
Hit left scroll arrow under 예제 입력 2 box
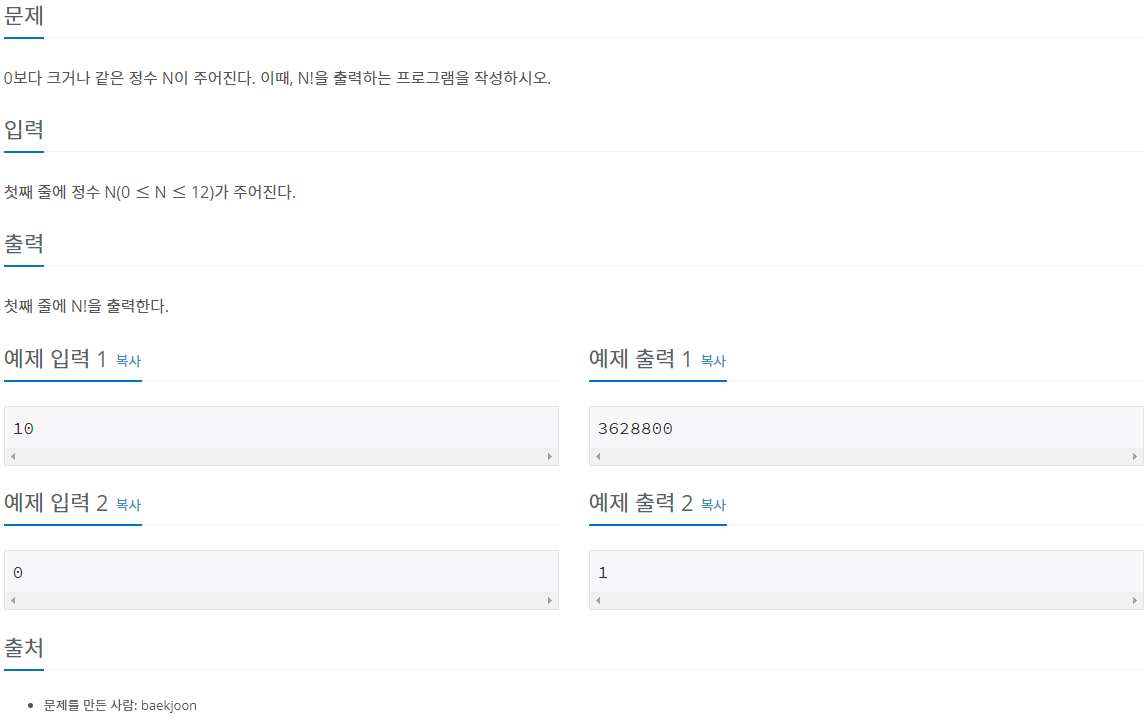(x=13, y=601)
